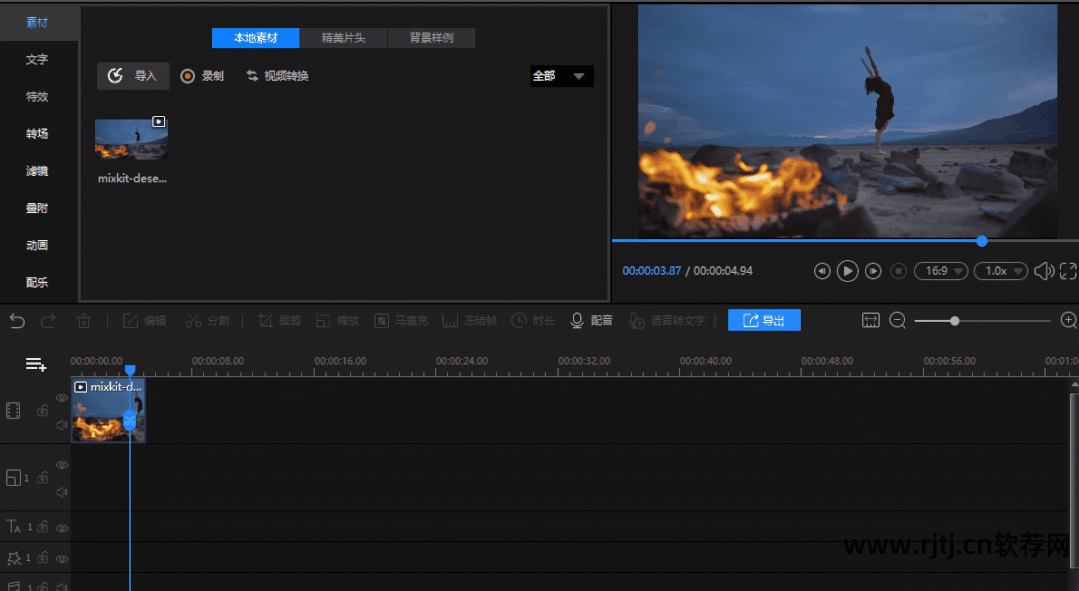The height and width of the screenshot is (591, 1079).
Task: Click the 导出 export button
Action: (764, 321)
